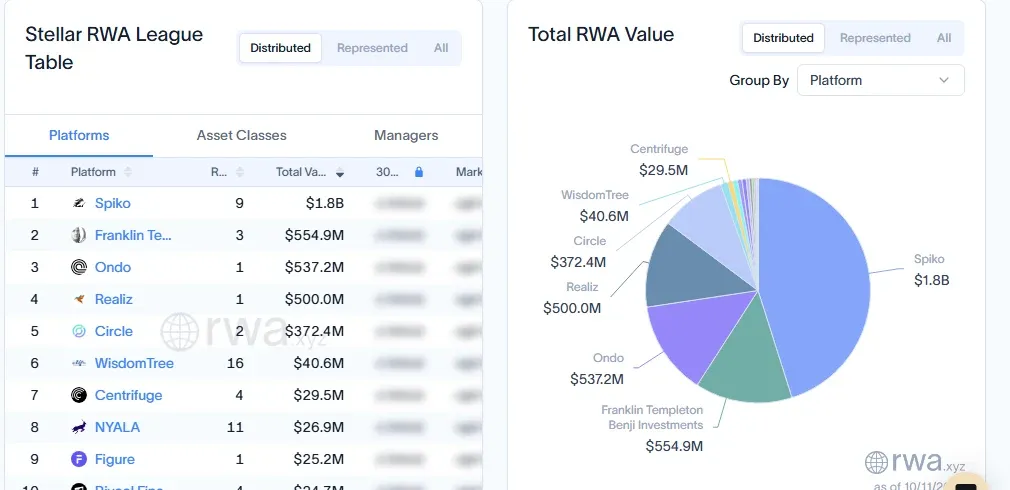Screen dimensions: 1010x490
Task: Select Represented in Total RWA Value toggle
Action: tap(875, 38)
